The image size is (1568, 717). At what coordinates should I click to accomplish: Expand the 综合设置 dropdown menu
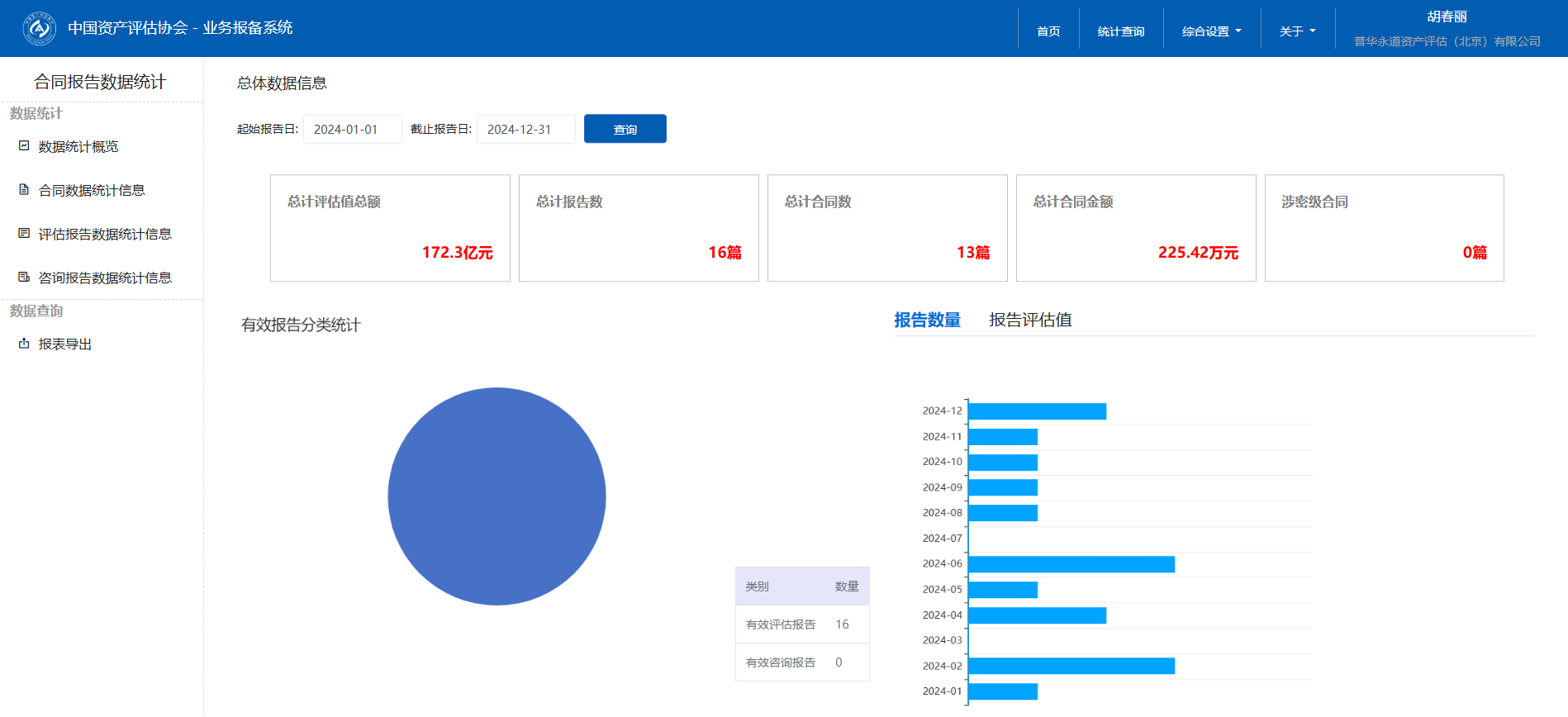[1211, 31]
